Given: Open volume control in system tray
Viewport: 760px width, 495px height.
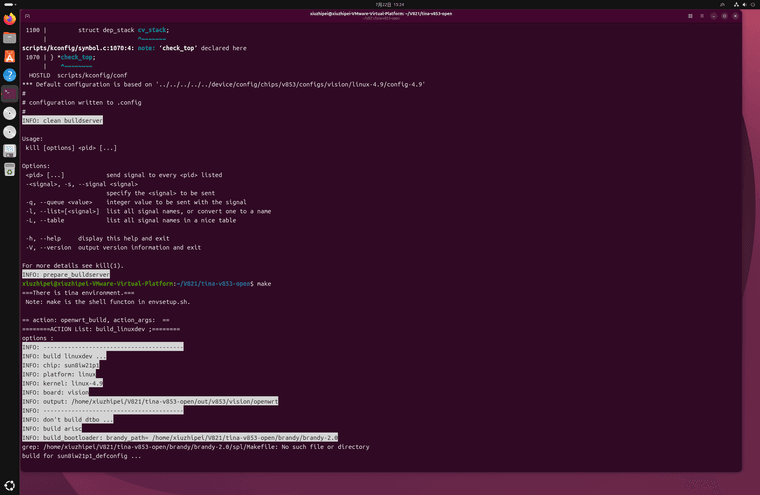Looking at the screenshot, I should pyautogui.click(x=744, y=4).
